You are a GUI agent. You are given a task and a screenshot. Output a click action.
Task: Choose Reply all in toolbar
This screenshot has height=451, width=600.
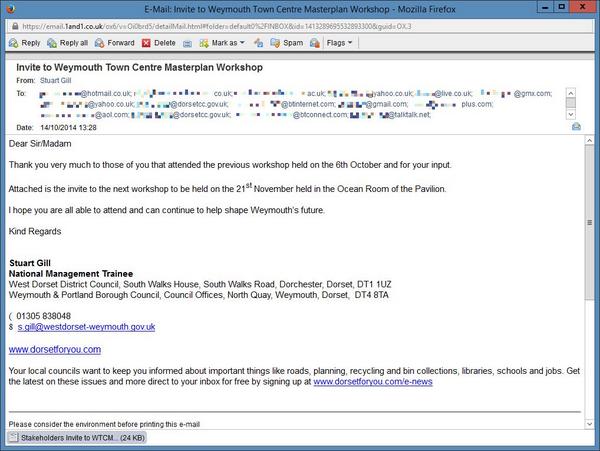click(x=68, y=43)
